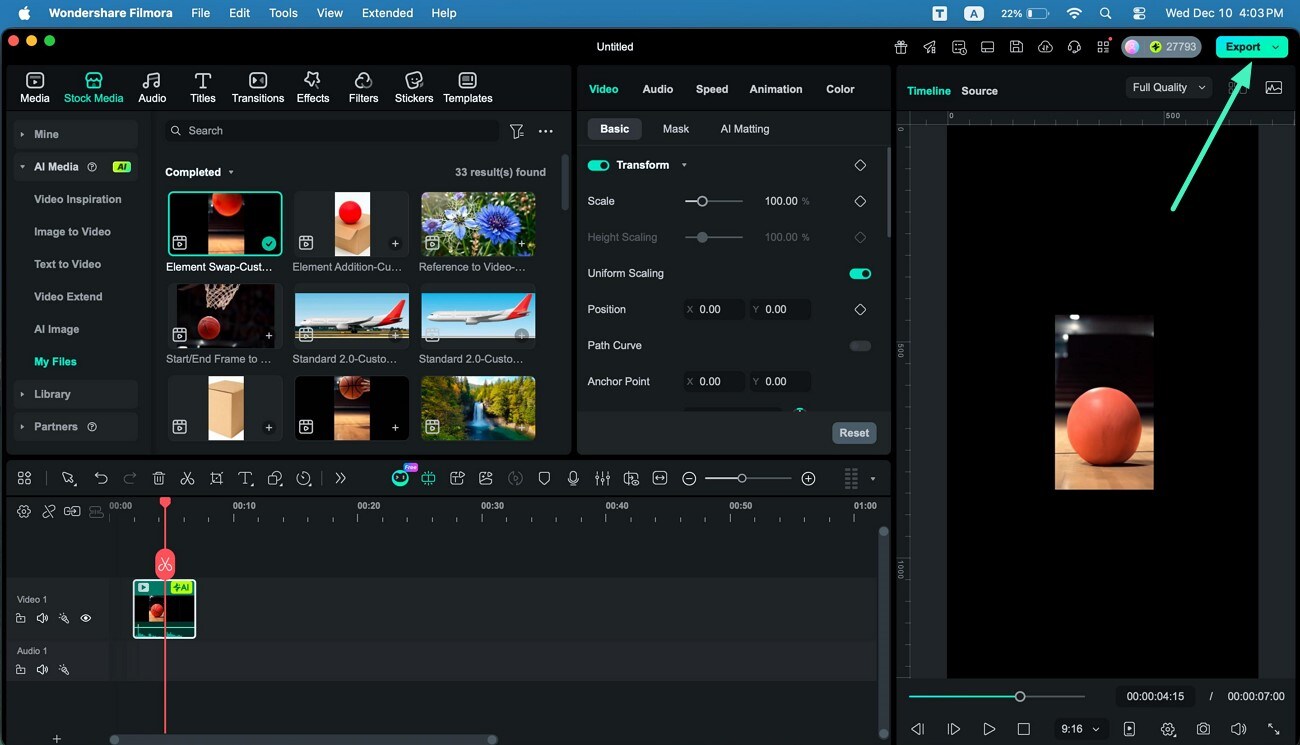
Task: Click the Speed adjustment clock icon
Action: tap(304, 478)
